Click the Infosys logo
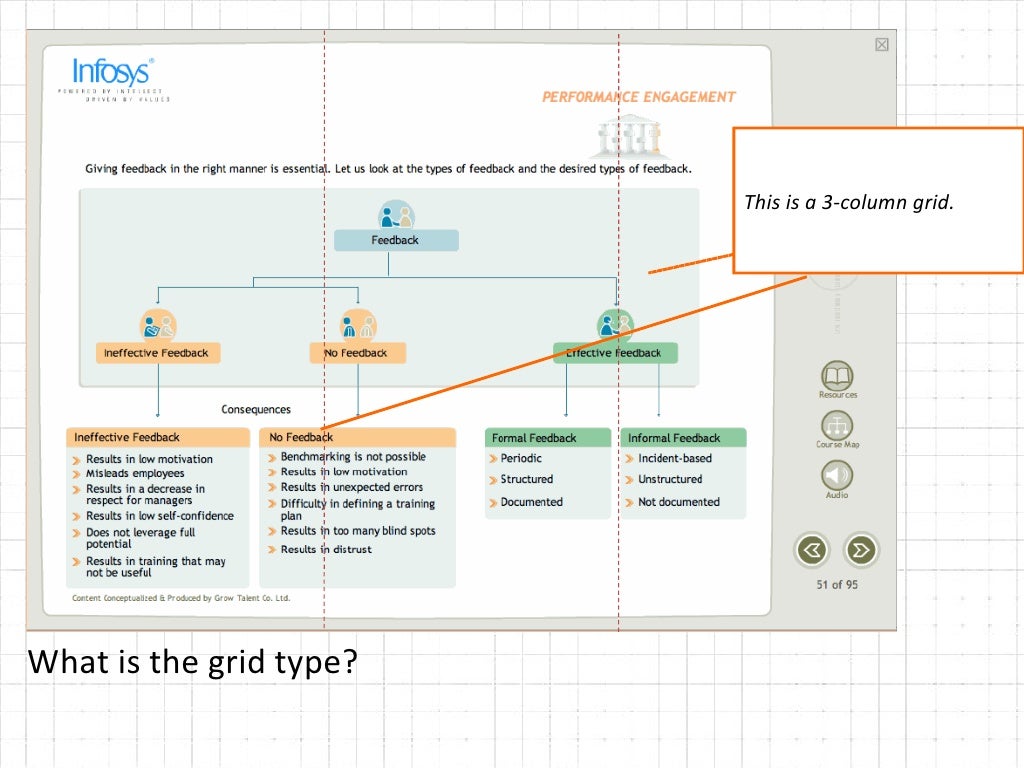Viewport: 1024px width, 768px height. (114, 78)
